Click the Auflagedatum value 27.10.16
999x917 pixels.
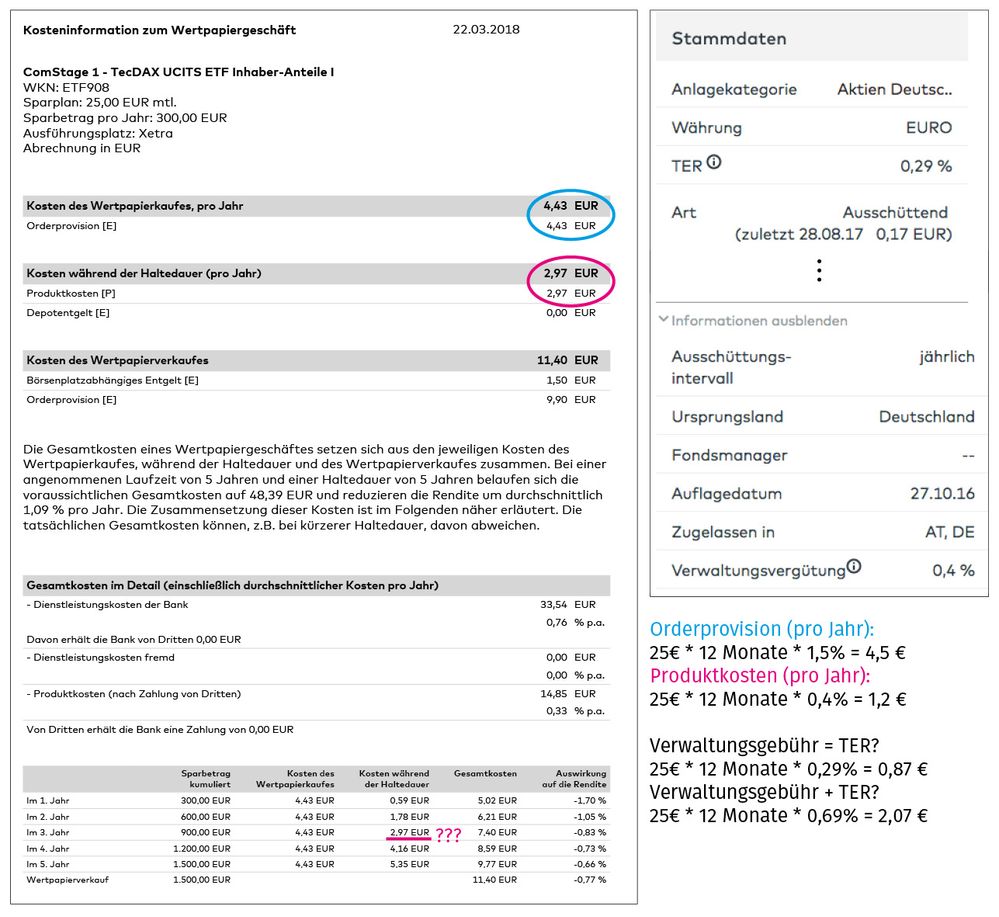[x=937, y=494]
